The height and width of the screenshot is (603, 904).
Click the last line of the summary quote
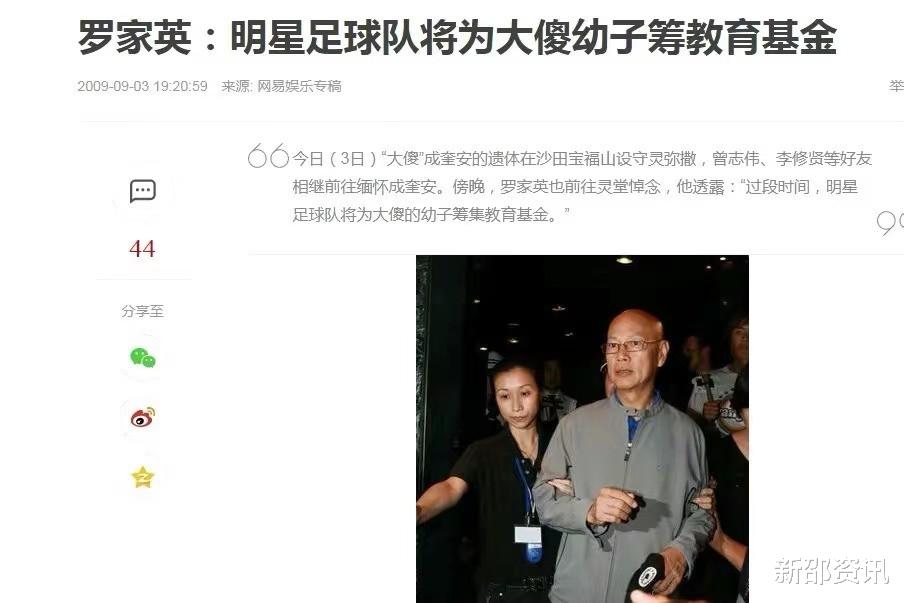point(431,215)
